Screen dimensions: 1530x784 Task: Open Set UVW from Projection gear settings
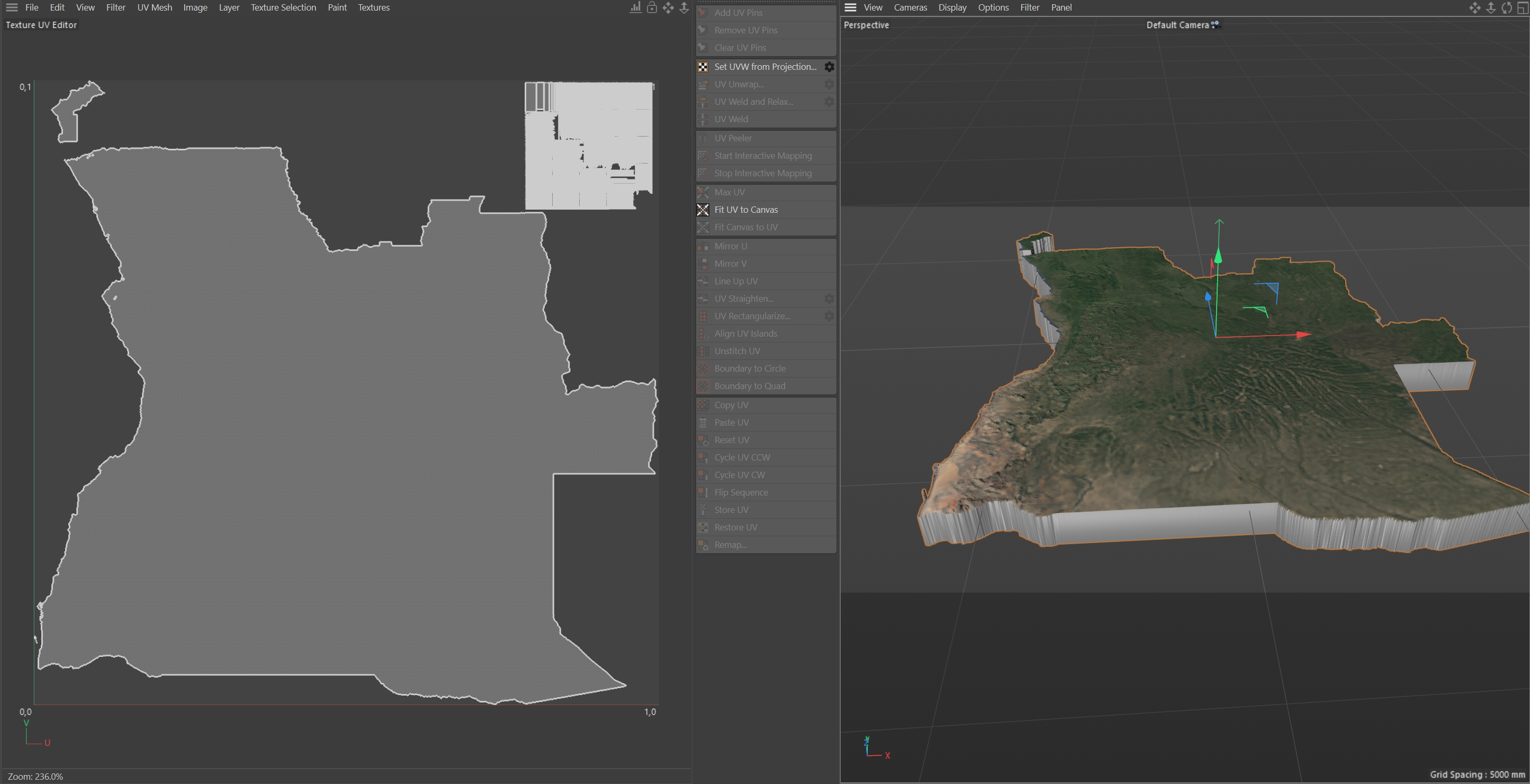829,67
